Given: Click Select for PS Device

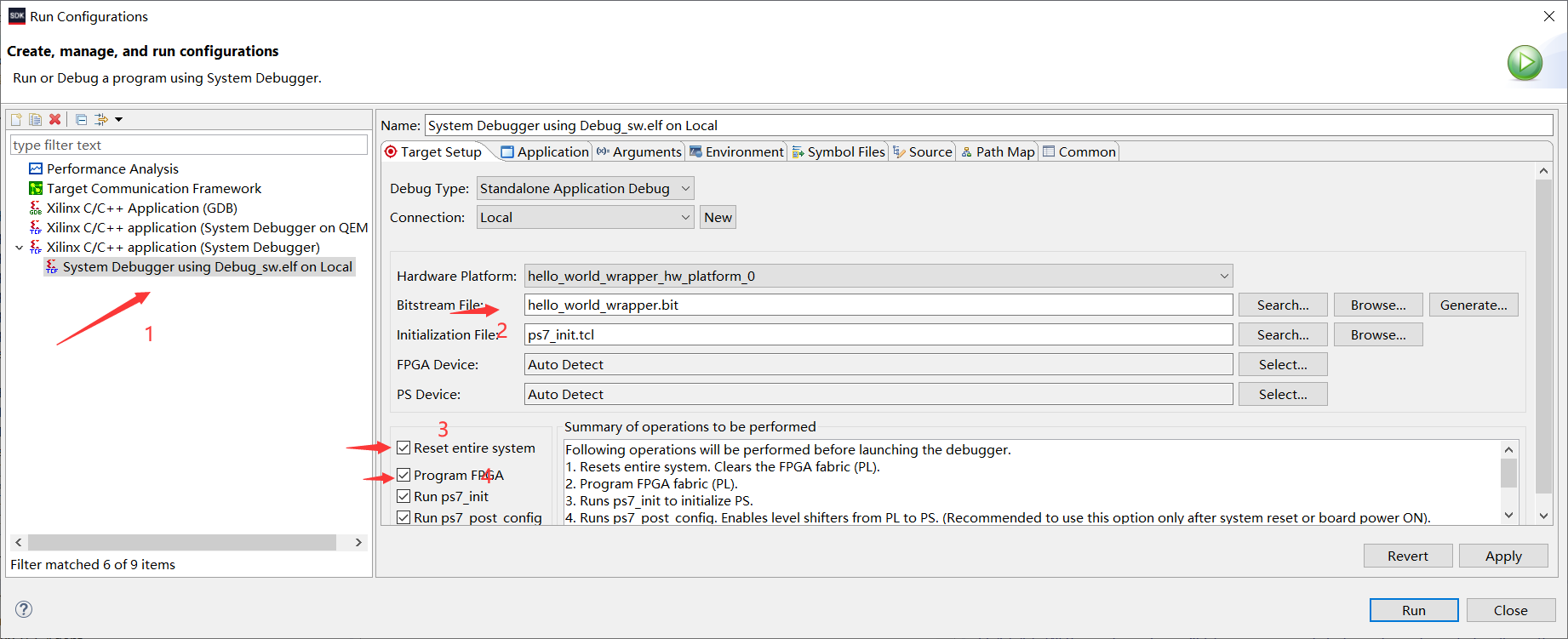Looking at the screenshot, I should pyautogui.click(x=1283, y=394).
